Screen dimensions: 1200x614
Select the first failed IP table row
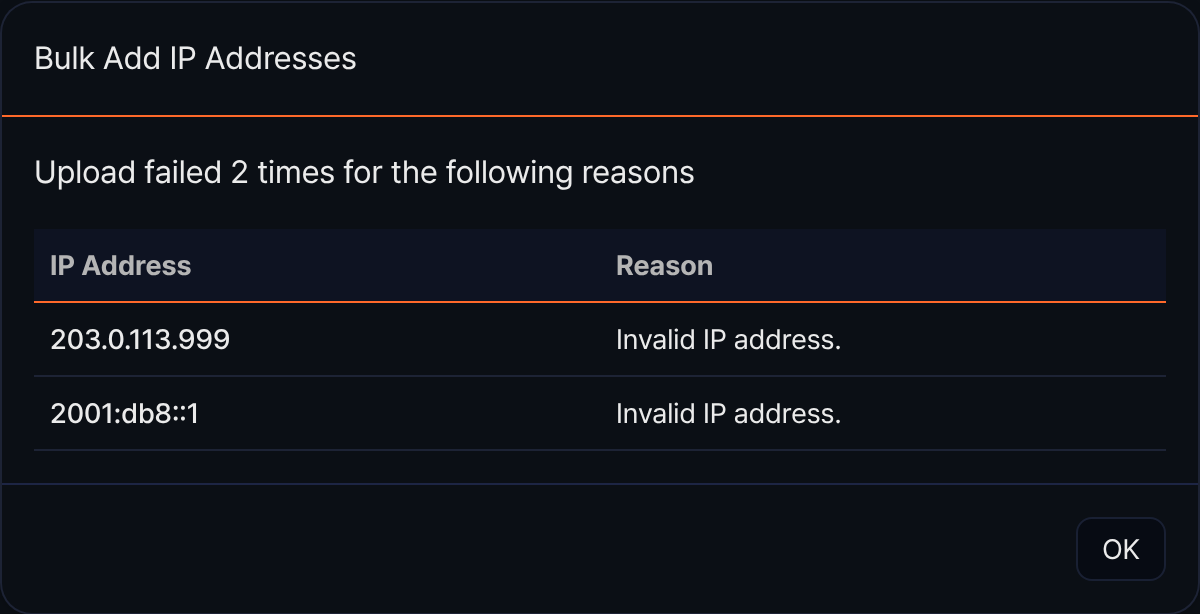click(600, 339)
